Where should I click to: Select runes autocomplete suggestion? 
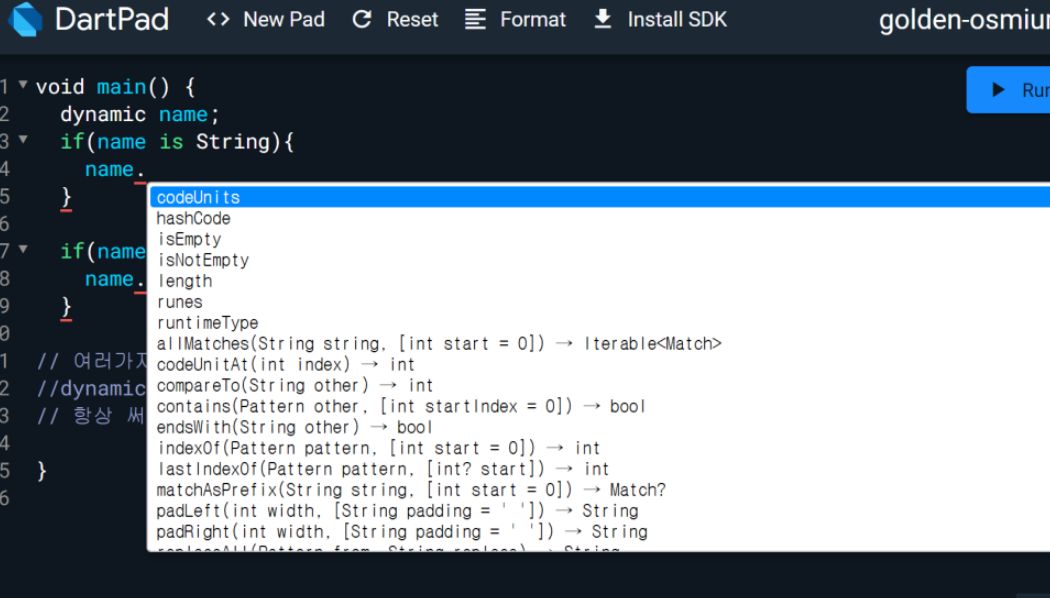tap(600, 302)
